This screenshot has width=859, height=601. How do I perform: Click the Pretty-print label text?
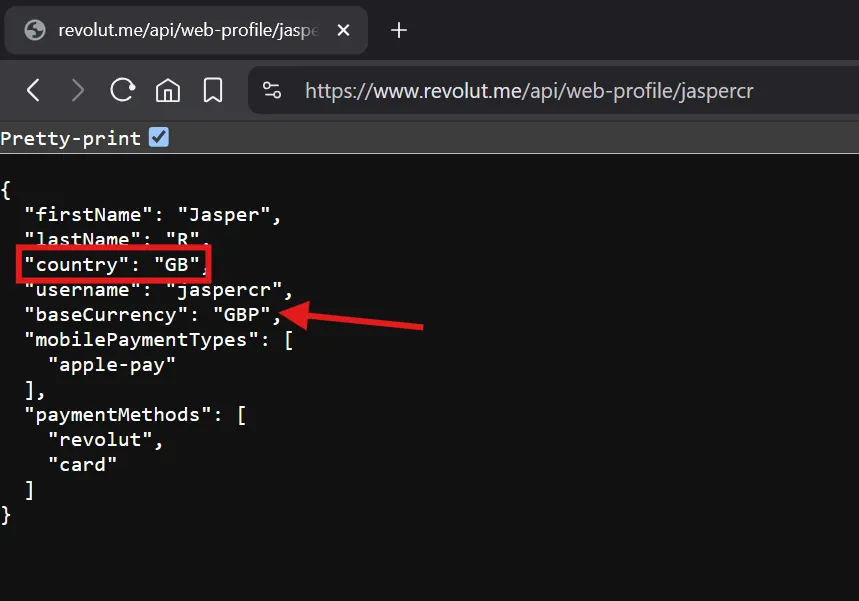tap(71, 138)
